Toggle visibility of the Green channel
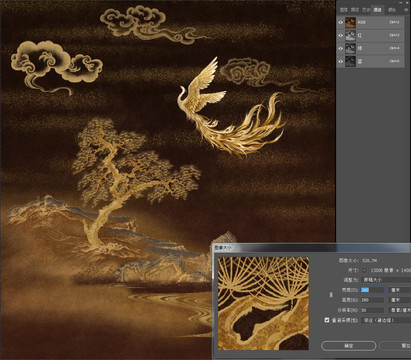This screenshot has width=411, height=360. (340, 48)
